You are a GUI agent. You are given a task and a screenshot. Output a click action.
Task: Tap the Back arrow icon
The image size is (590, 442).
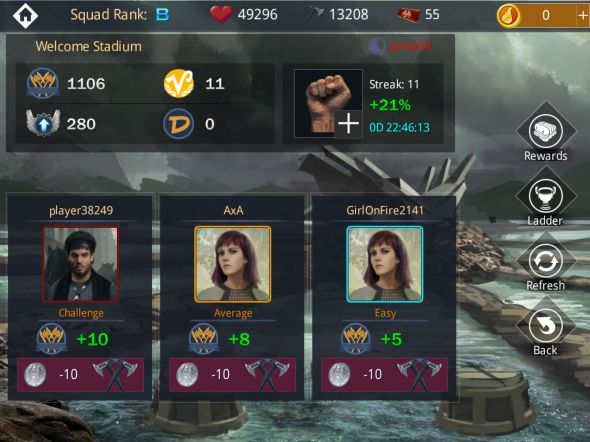[545, 326]
